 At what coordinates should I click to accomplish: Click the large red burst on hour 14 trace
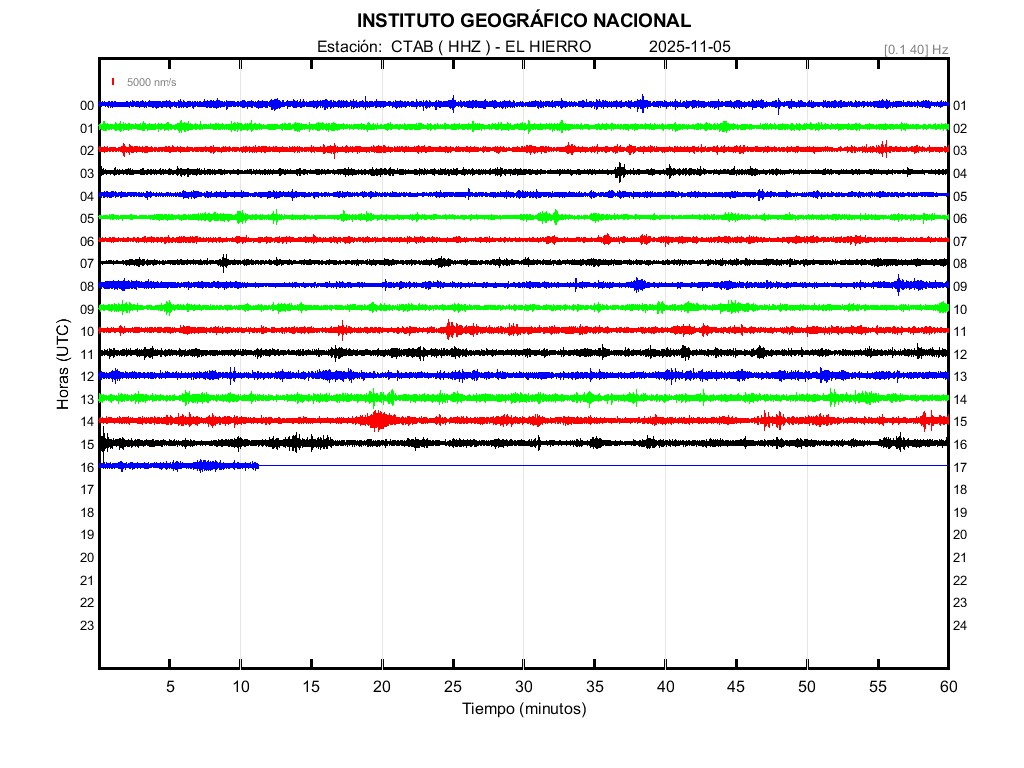click(x=378, y=420)
